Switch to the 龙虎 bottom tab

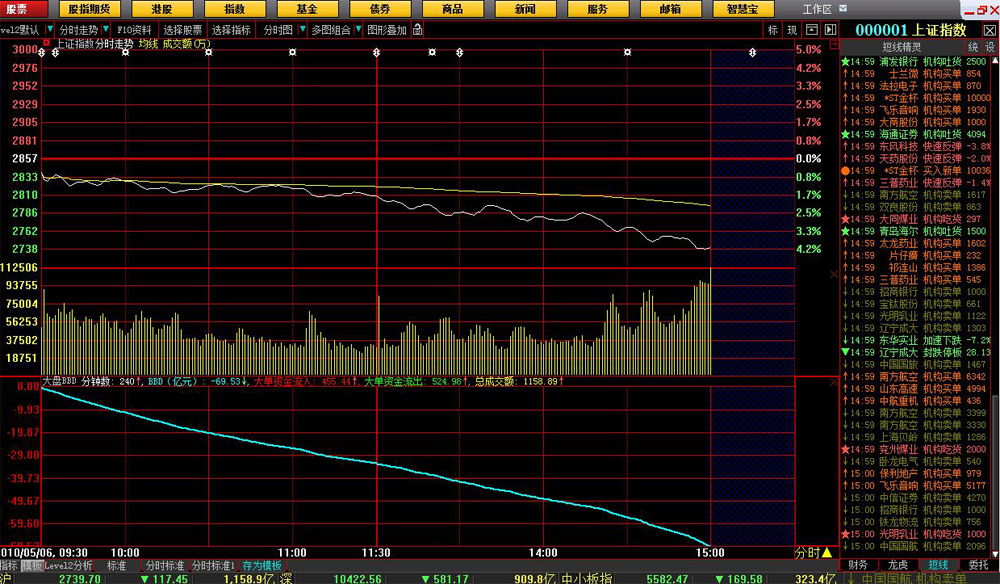[x=899, y=565]
